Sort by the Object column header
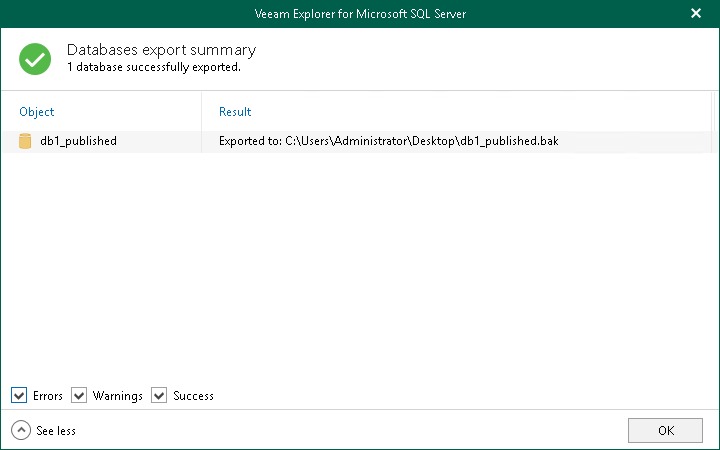 [x=37, y=112]
